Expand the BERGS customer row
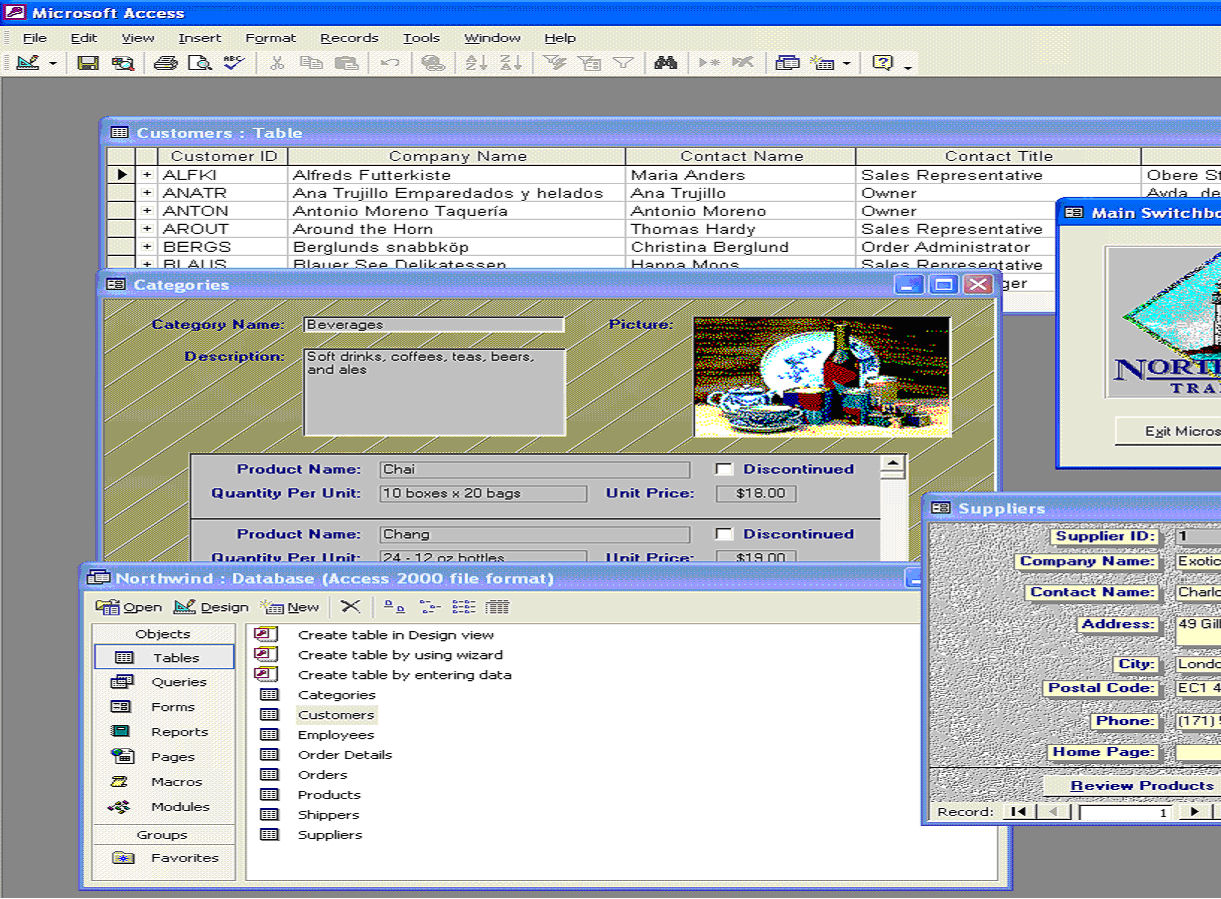The height and width of the screenshot is (899, 1221). [147, 247]
